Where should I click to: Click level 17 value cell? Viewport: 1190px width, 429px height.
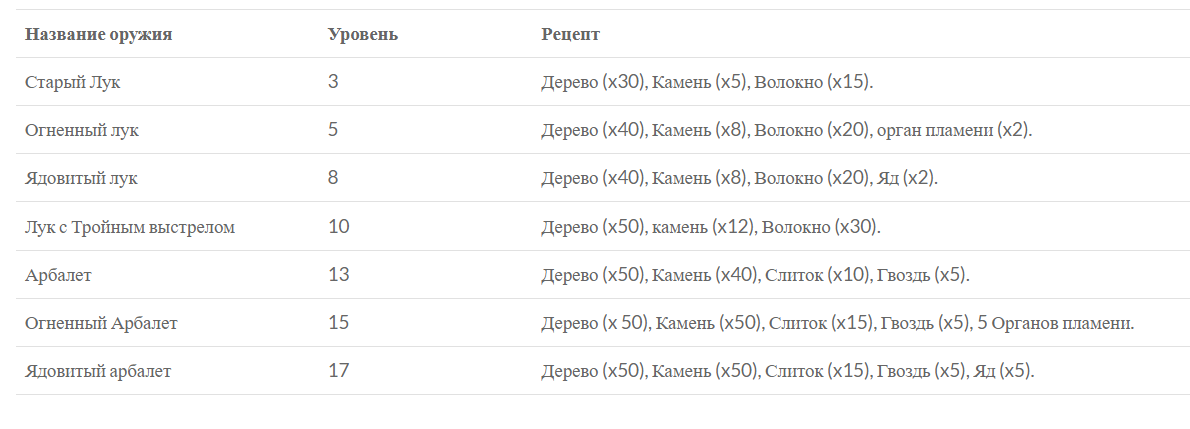338,371
